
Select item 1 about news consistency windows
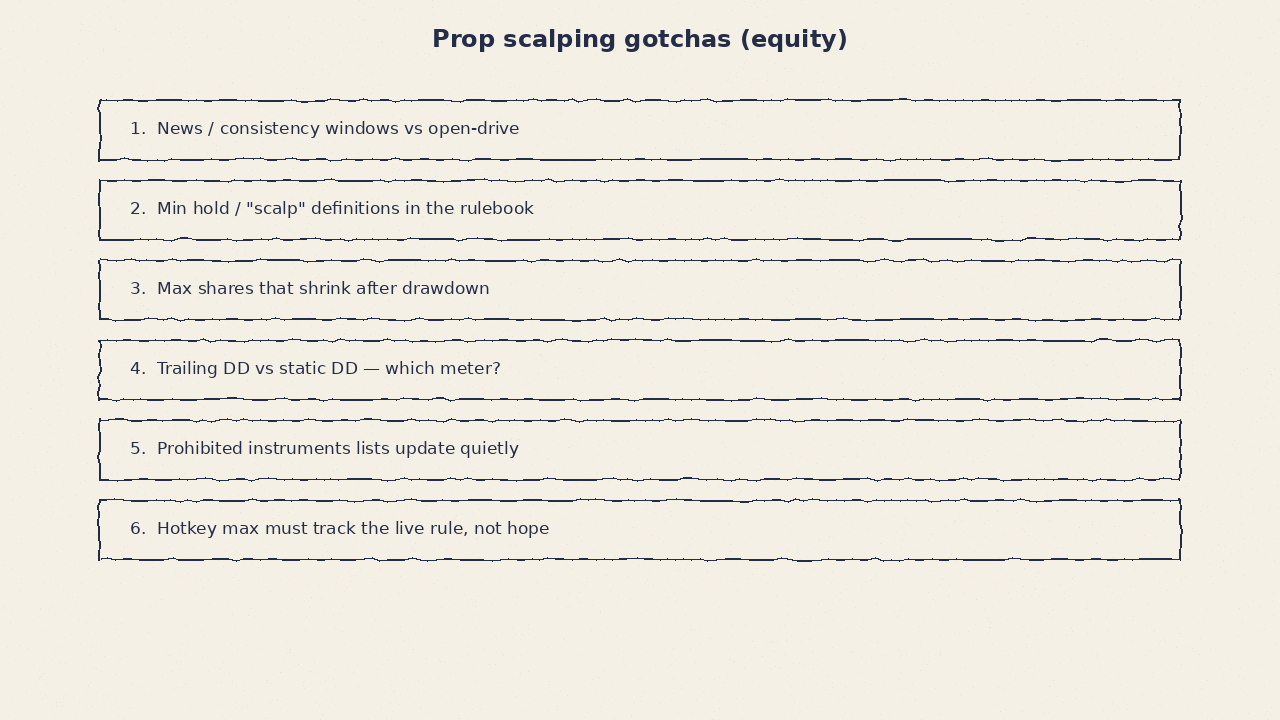point(640,130)
